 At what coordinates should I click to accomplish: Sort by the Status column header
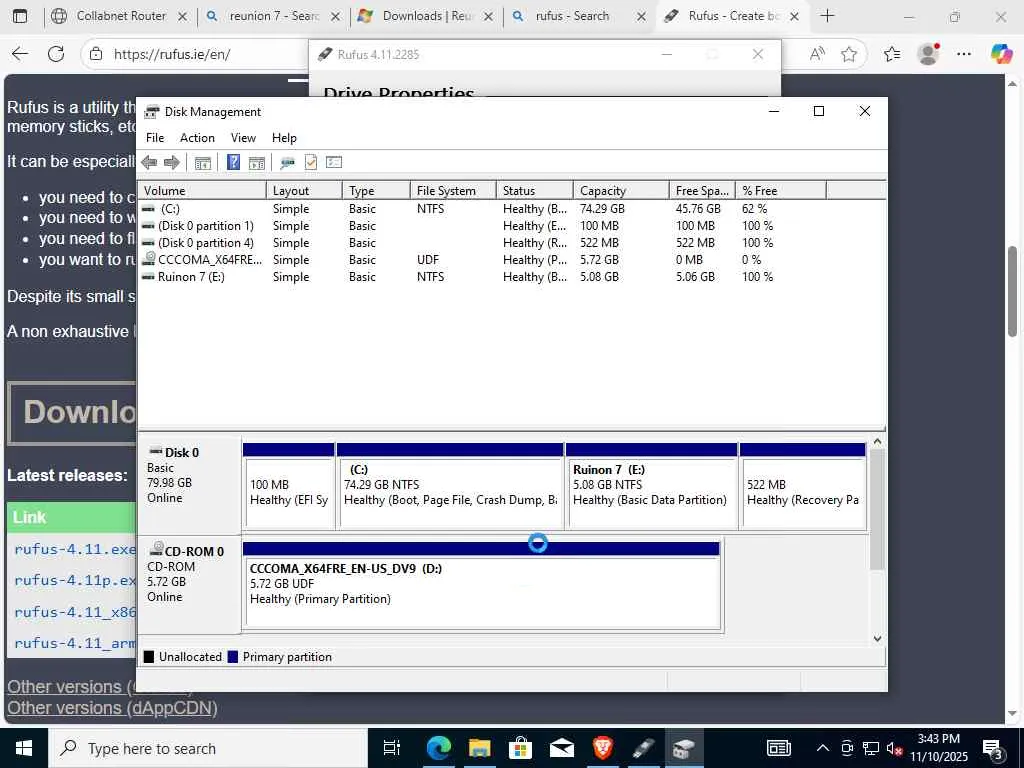point(535,191)
